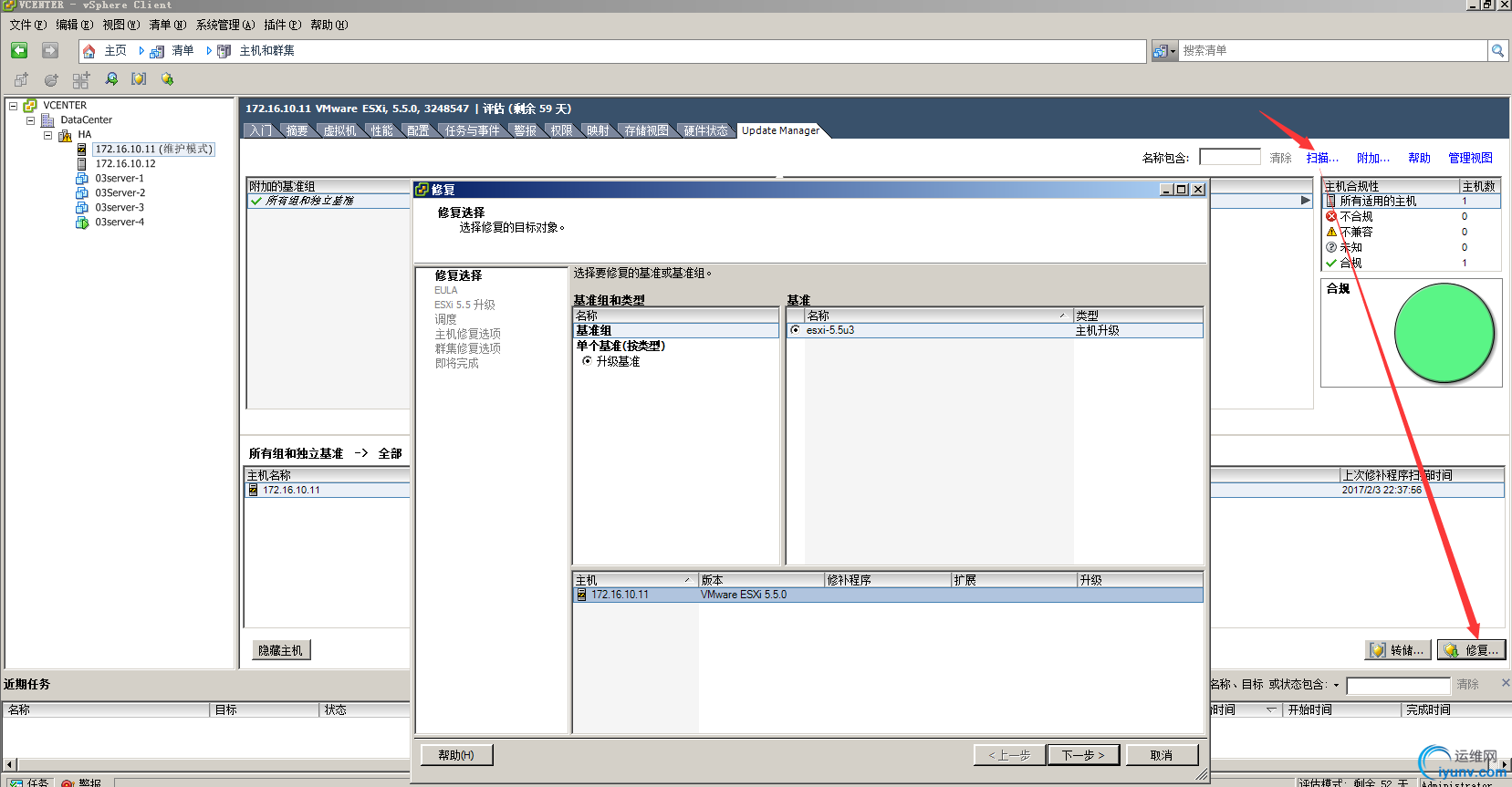The width and height of the screenshot is (1512, 787).
Task: Open the 编辑 menu
Action: coord(74,25)
